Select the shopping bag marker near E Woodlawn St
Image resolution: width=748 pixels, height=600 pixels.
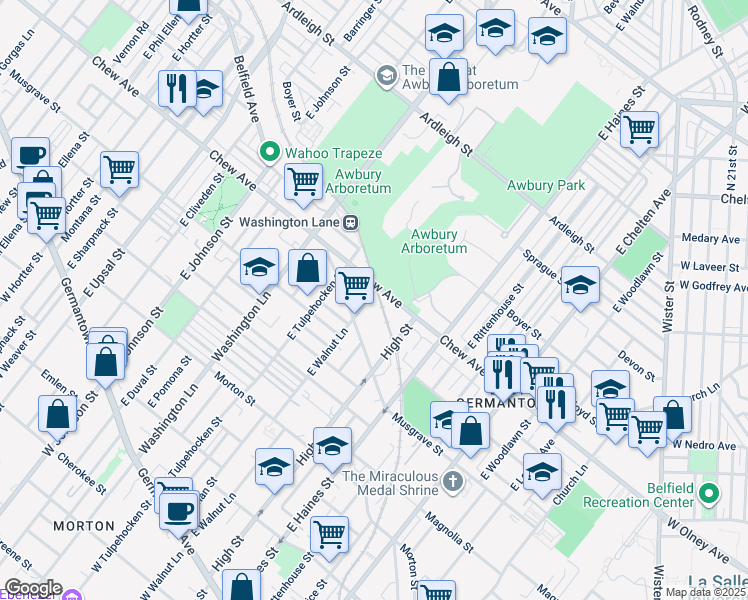470,432
